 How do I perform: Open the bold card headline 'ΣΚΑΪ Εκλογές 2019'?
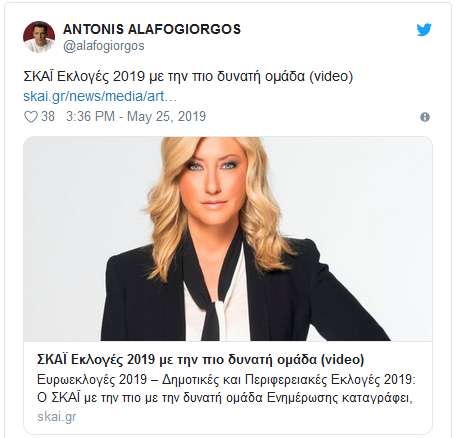(96, 360)
